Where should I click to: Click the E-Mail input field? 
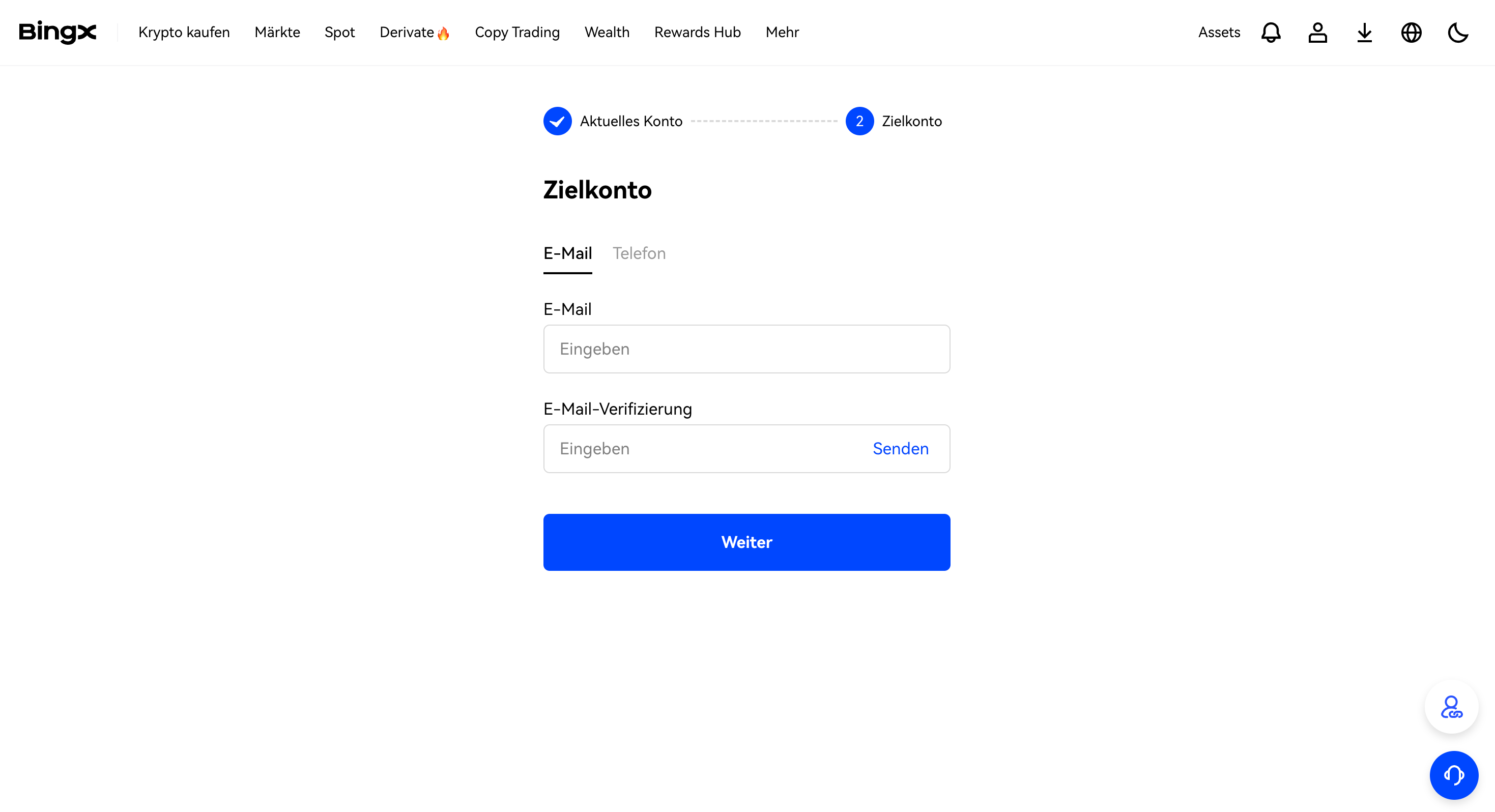746,349
